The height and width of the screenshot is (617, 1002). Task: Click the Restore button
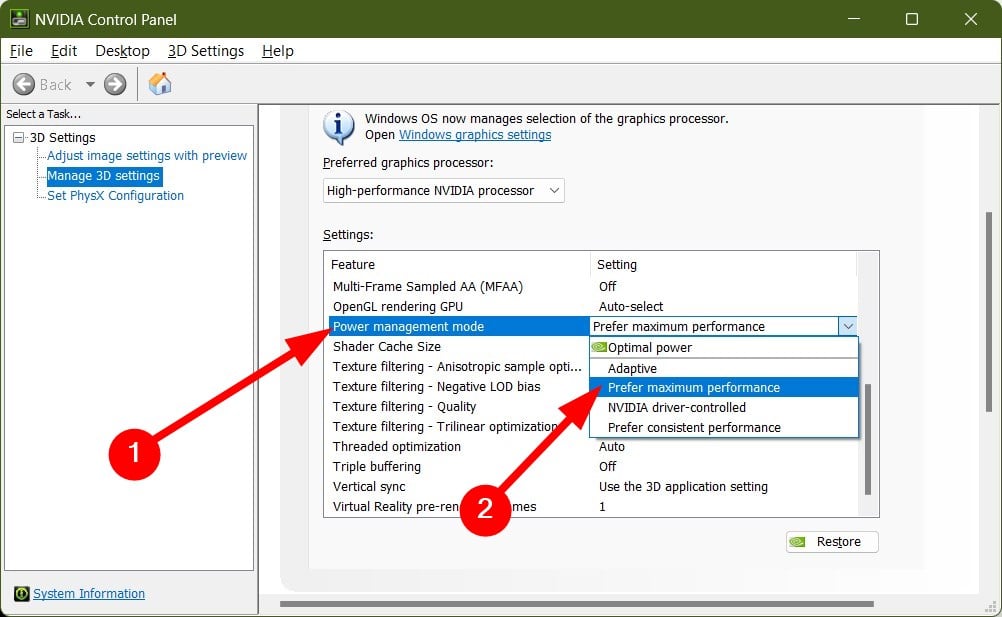[x=832, y=542]
